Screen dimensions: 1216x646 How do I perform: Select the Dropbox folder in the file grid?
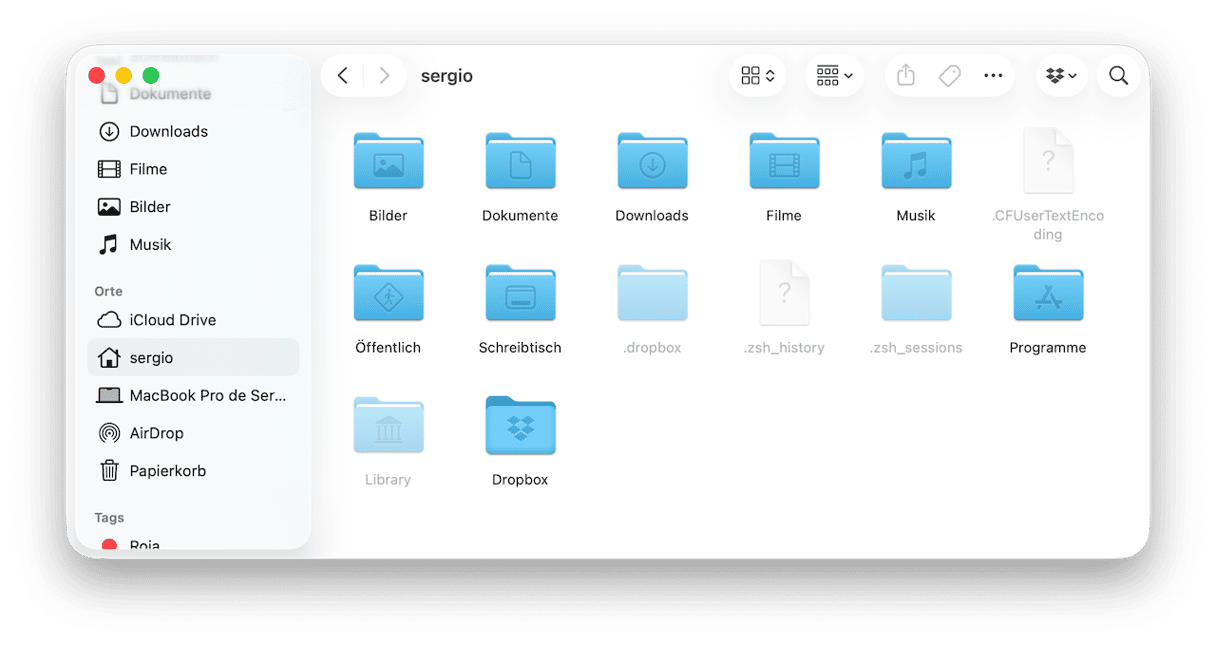[520, 425]
